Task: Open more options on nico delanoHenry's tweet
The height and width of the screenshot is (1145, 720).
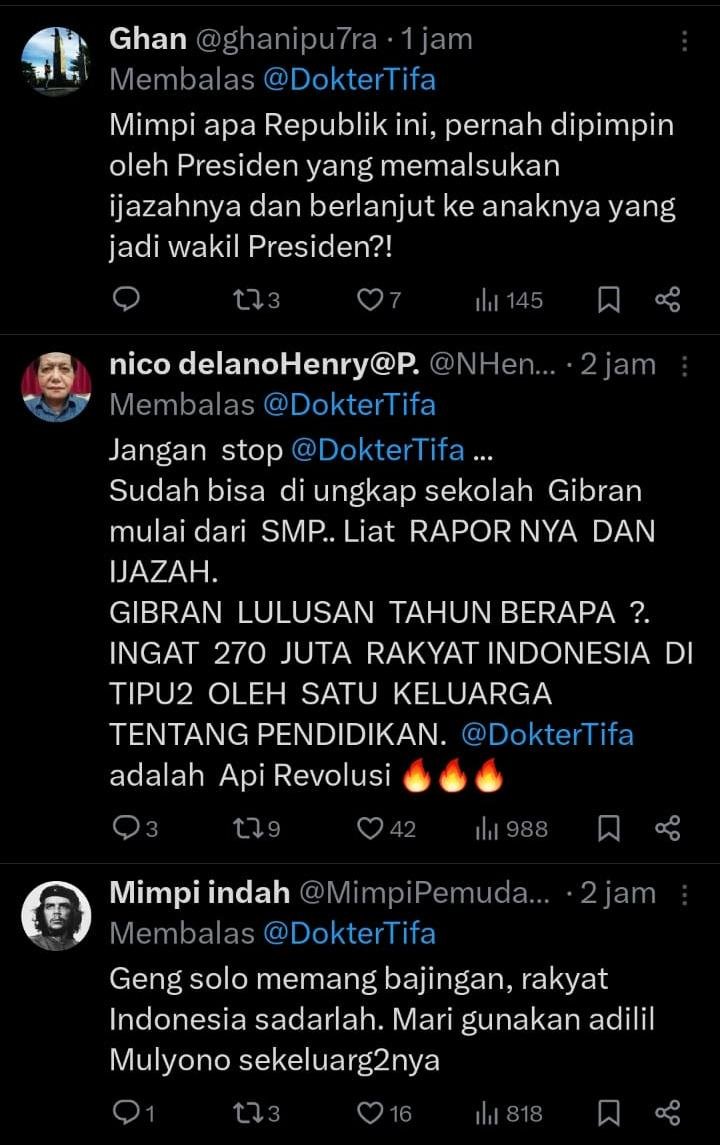Action: click(x=685, y=366)
